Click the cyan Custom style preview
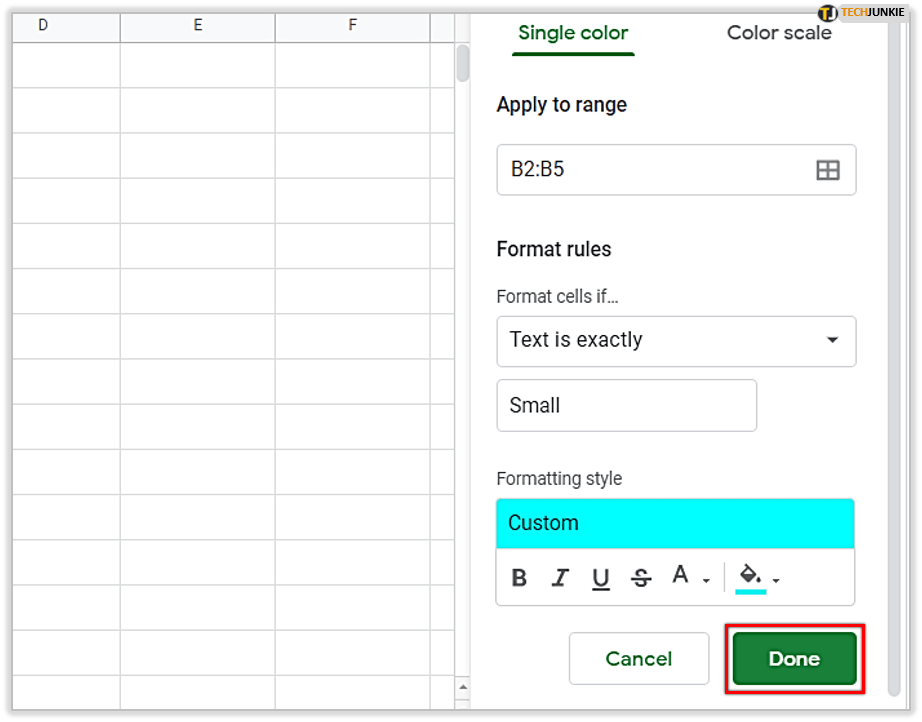 pyautogui.click(x=675, y=523)
